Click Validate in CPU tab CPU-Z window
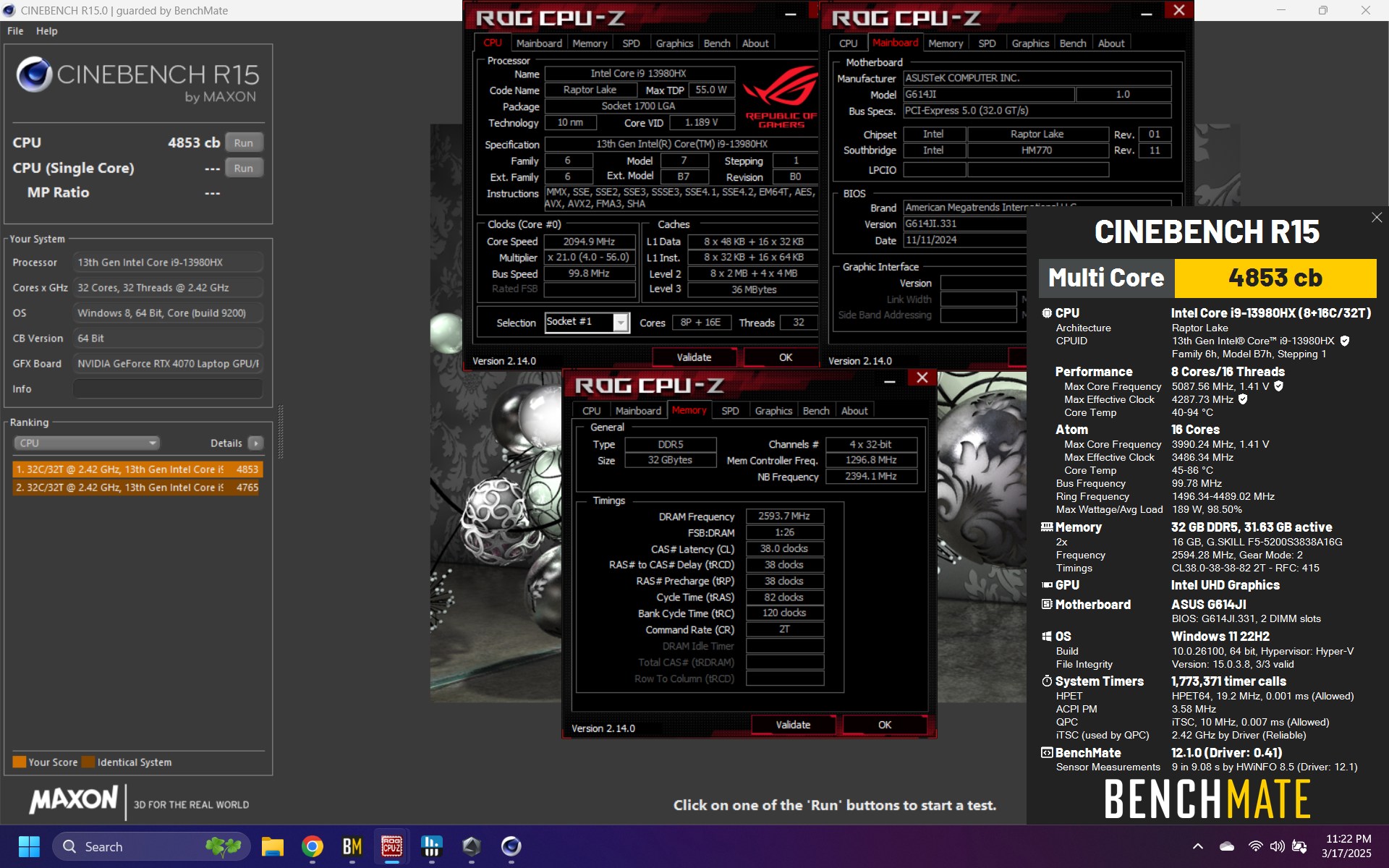The width and height of the screenshot is (1389, 868). click(694, 357)
